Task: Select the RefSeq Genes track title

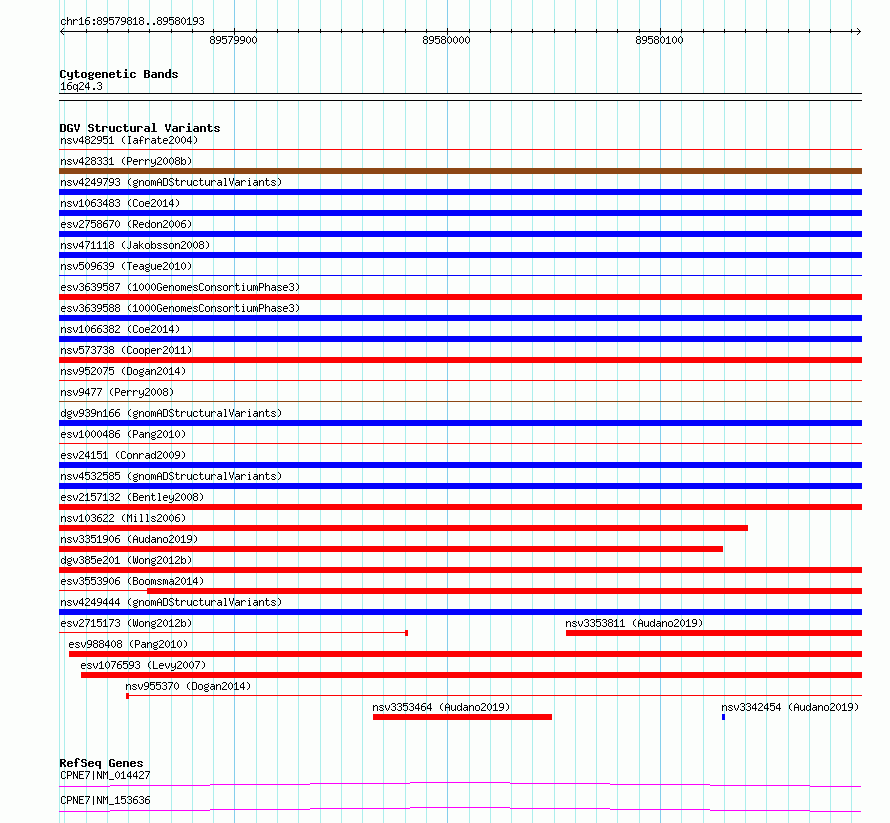Action: (x=101, y=763)
